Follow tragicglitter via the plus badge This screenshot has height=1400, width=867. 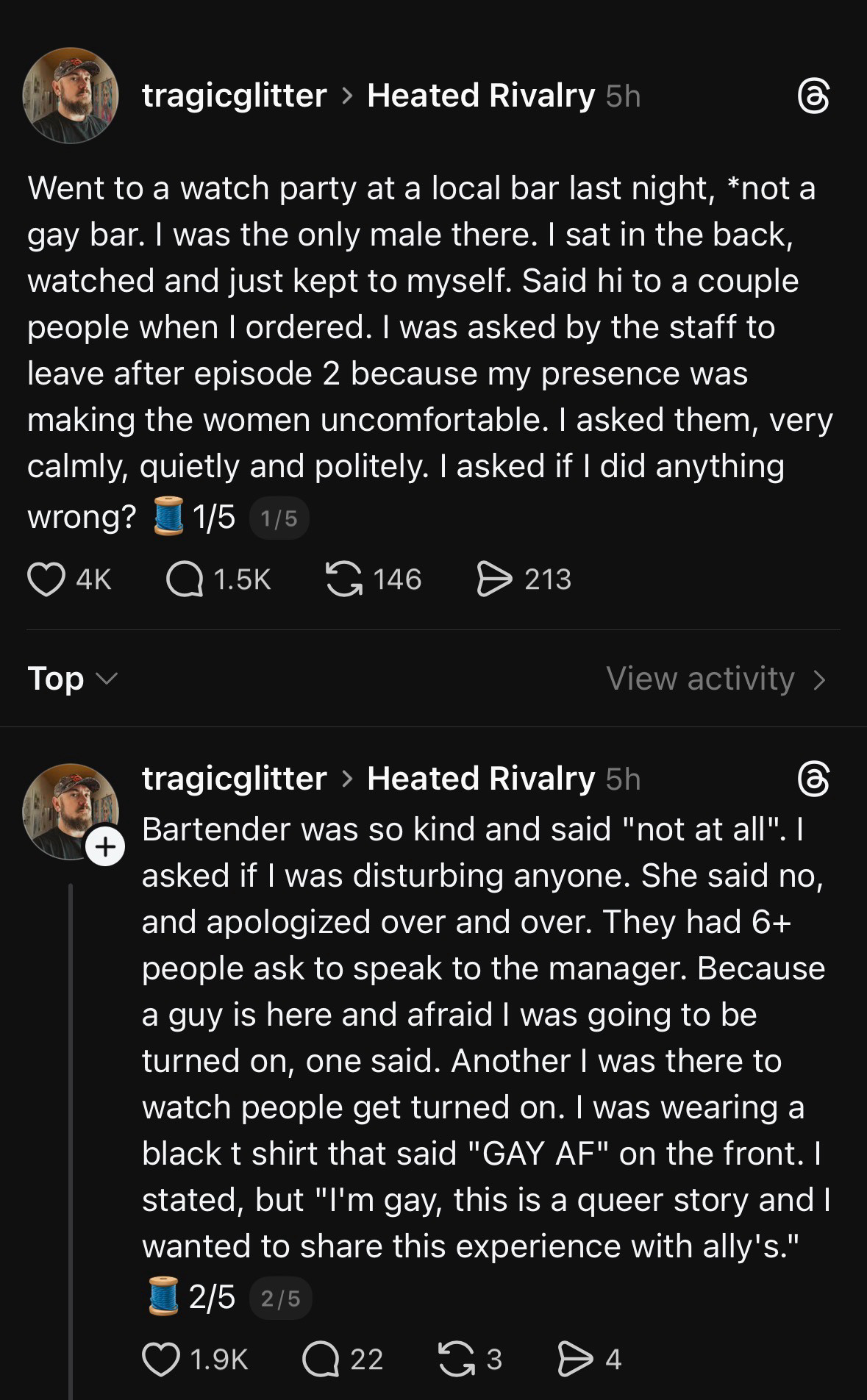pos(105,846)
